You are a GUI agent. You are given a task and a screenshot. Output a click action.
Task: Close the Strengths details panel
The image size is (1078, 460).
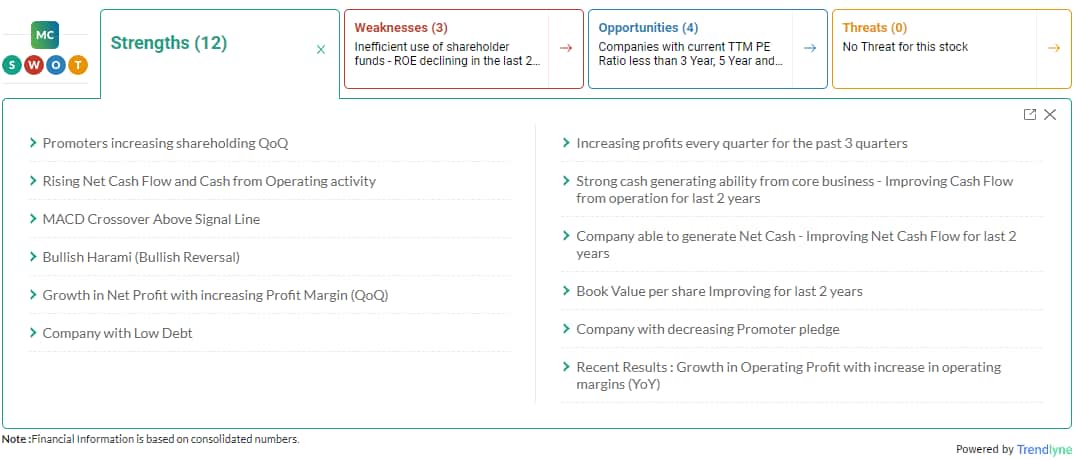1050,115
